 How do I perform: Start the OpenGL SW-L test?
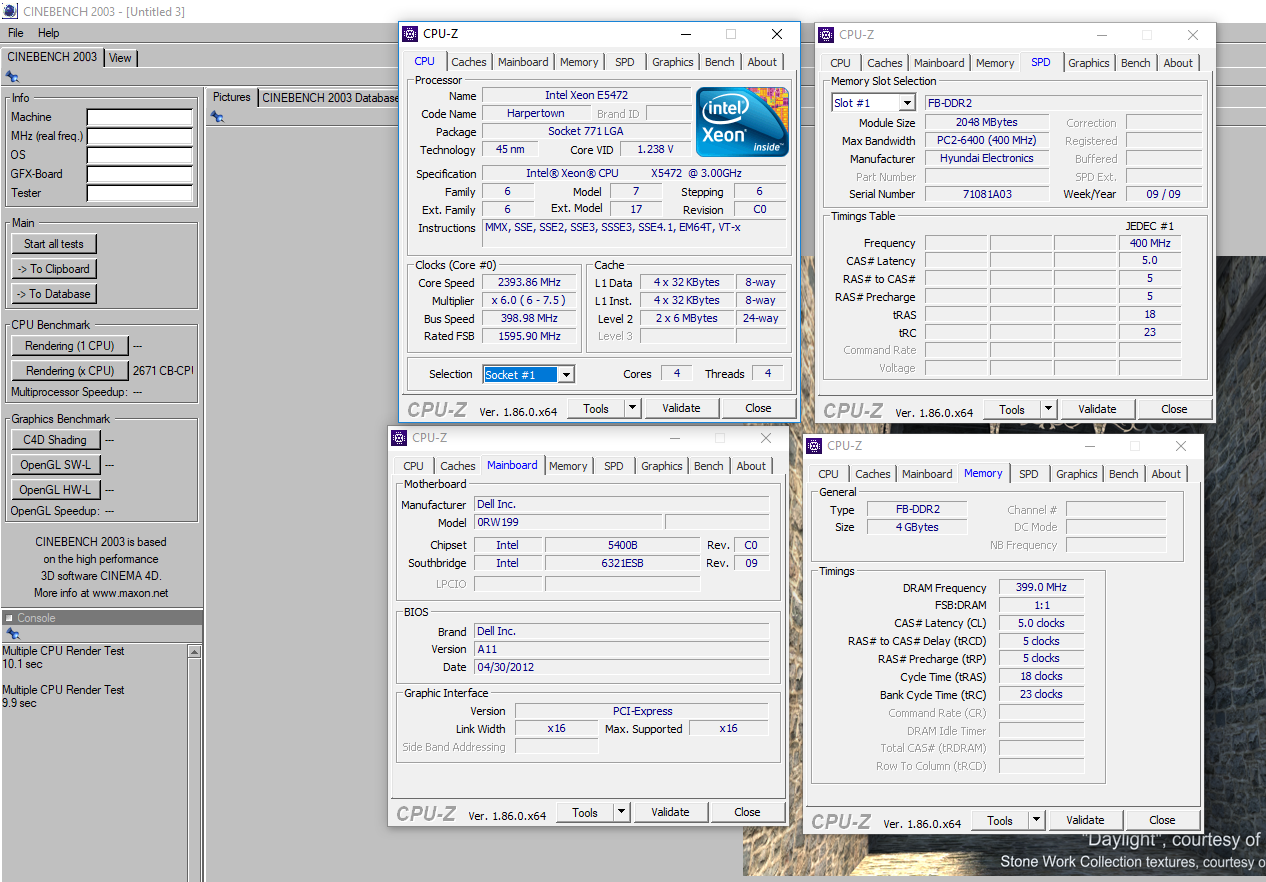click(55, 465)
